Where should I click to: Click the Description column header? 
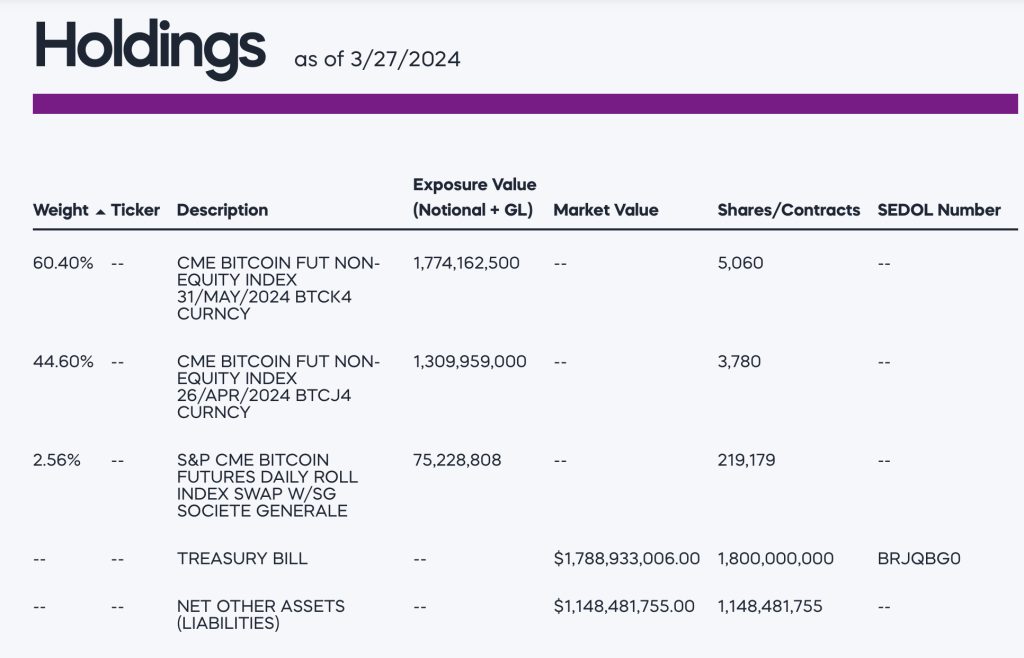[x=222, y=210]
